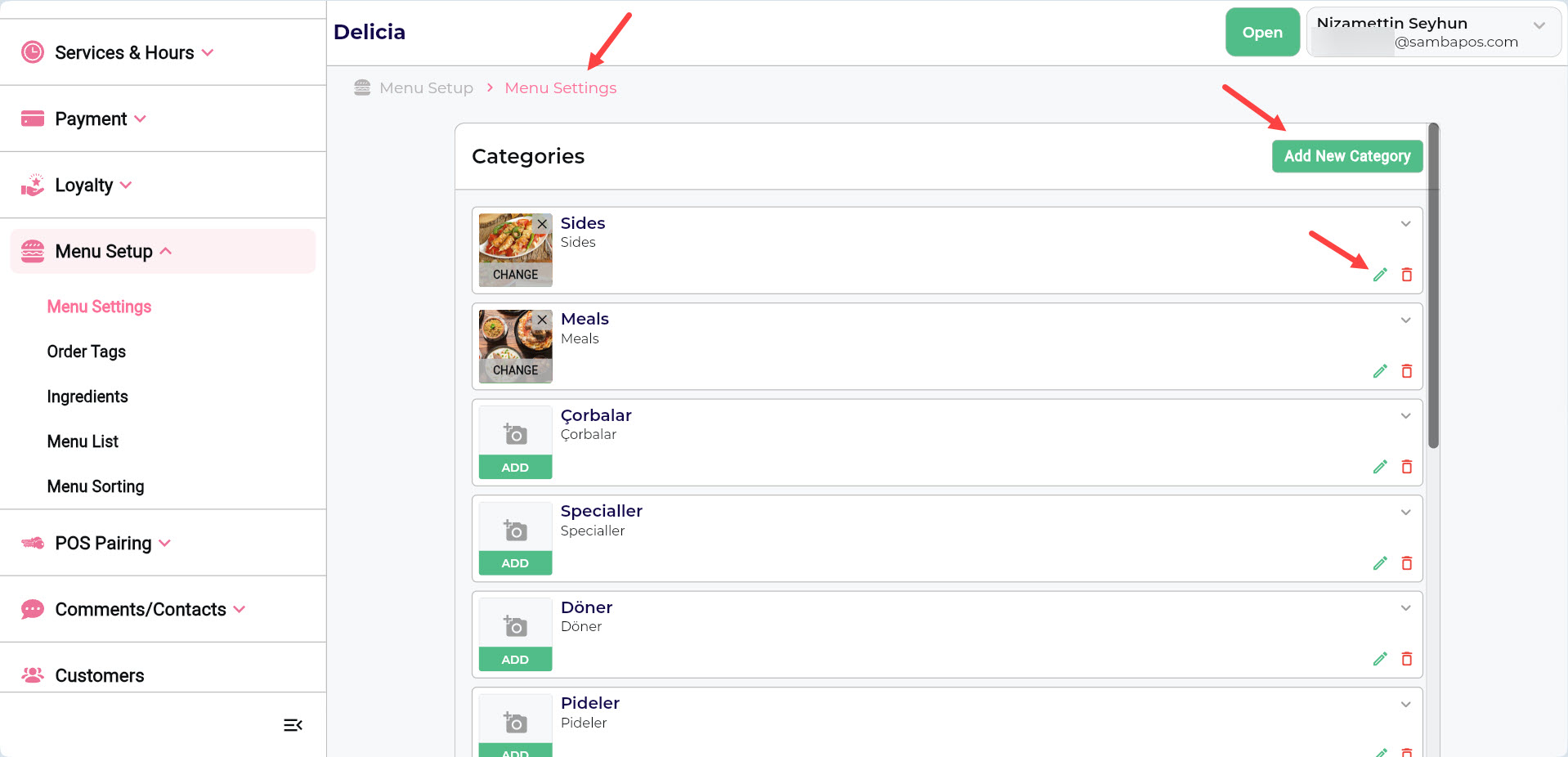Select the POS Pairing icon

point(32,543)
